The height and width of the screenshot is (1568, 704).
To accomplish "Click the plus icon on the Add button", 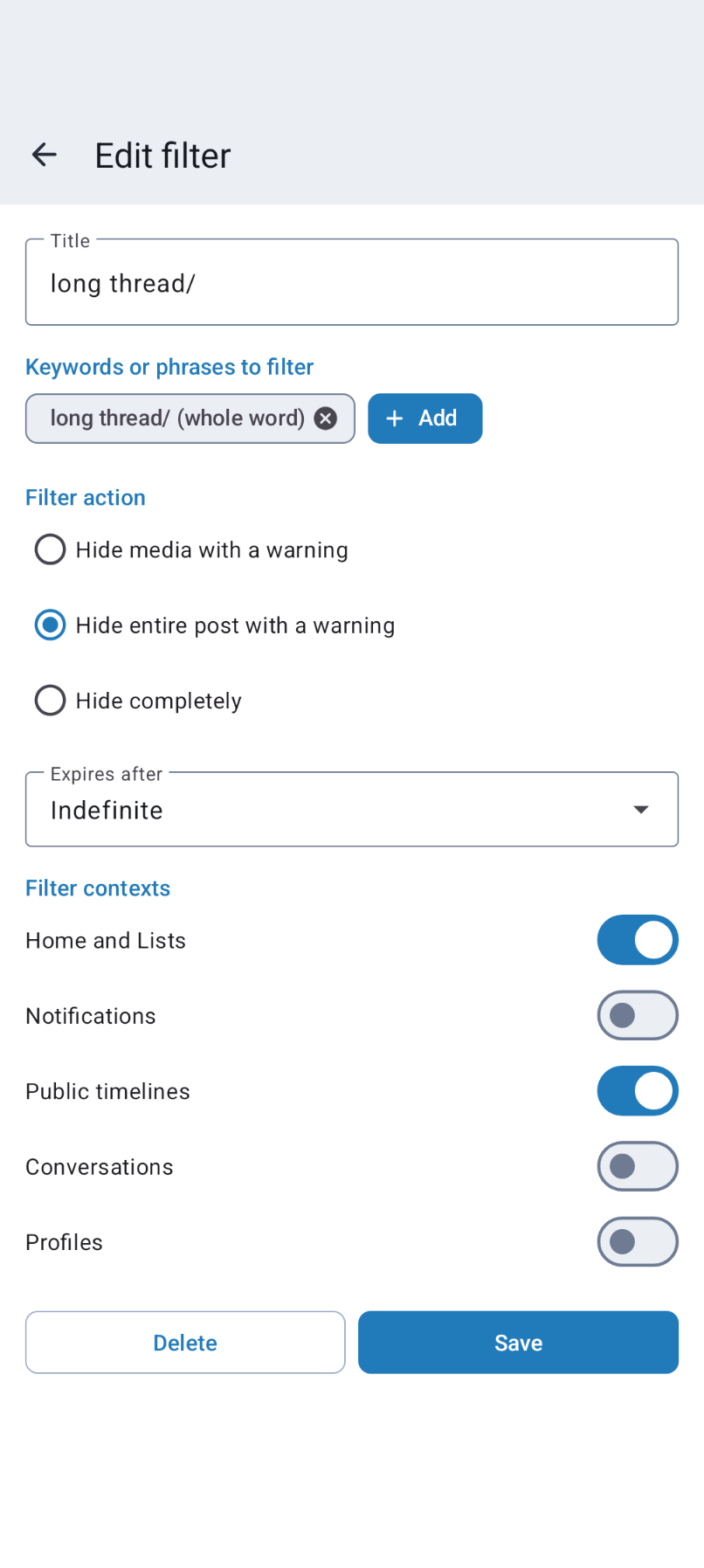I will coord(395,418).
